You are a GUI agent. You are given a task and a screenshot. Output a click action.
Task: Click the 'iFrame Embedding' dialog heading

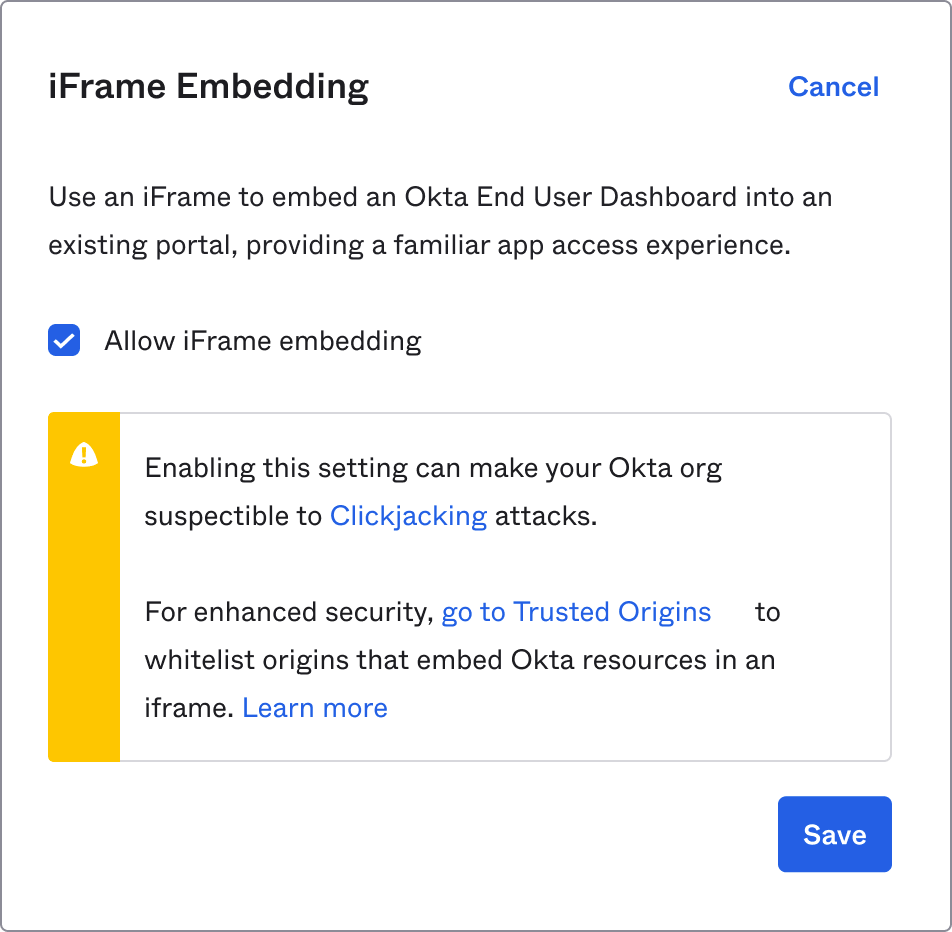(x=208, y=87)
